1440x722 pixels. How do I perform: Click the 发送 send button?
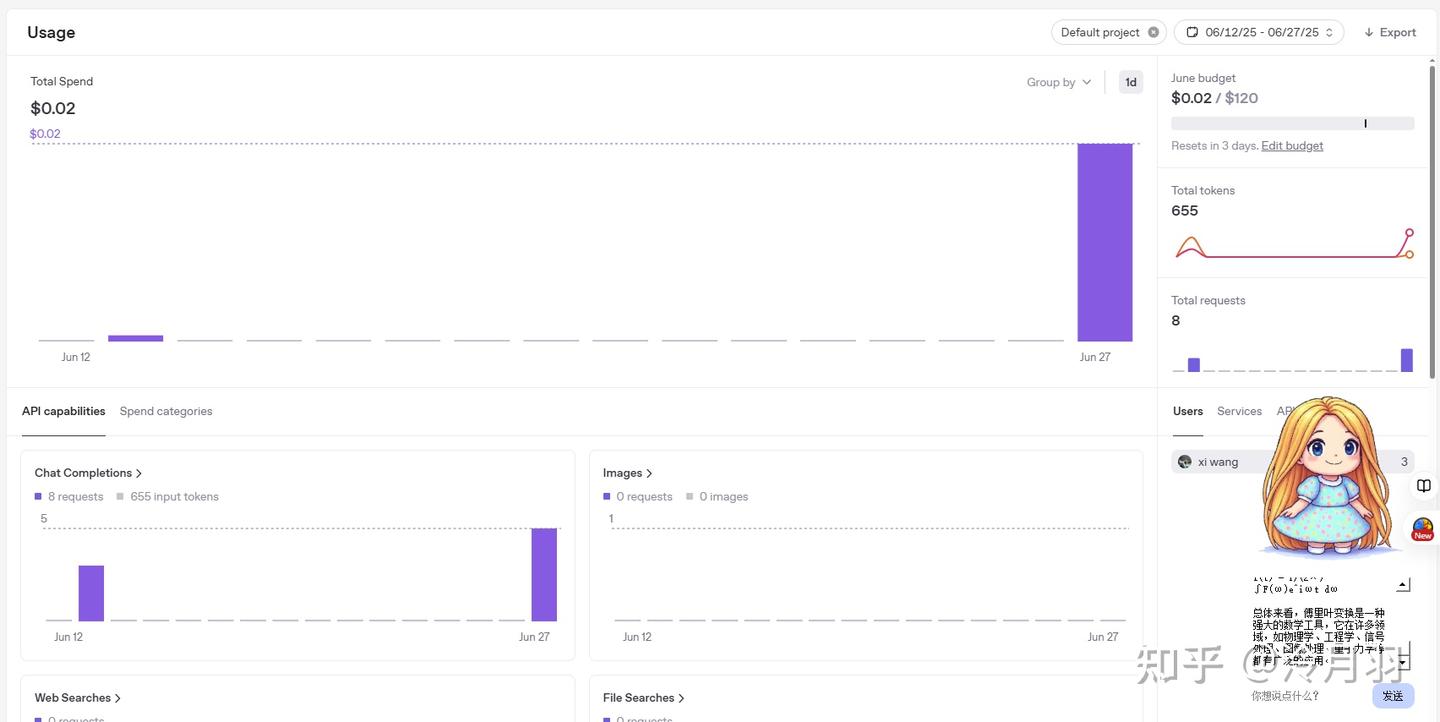coord(1393,696)
